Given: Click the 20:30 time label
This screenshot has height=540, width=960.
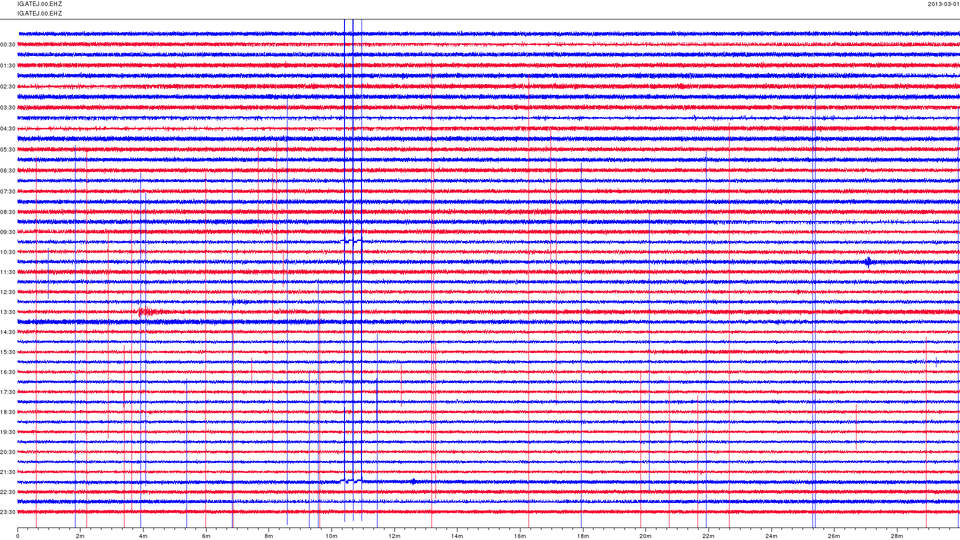Looking at the screenshot, I should (x=8, y=452).
